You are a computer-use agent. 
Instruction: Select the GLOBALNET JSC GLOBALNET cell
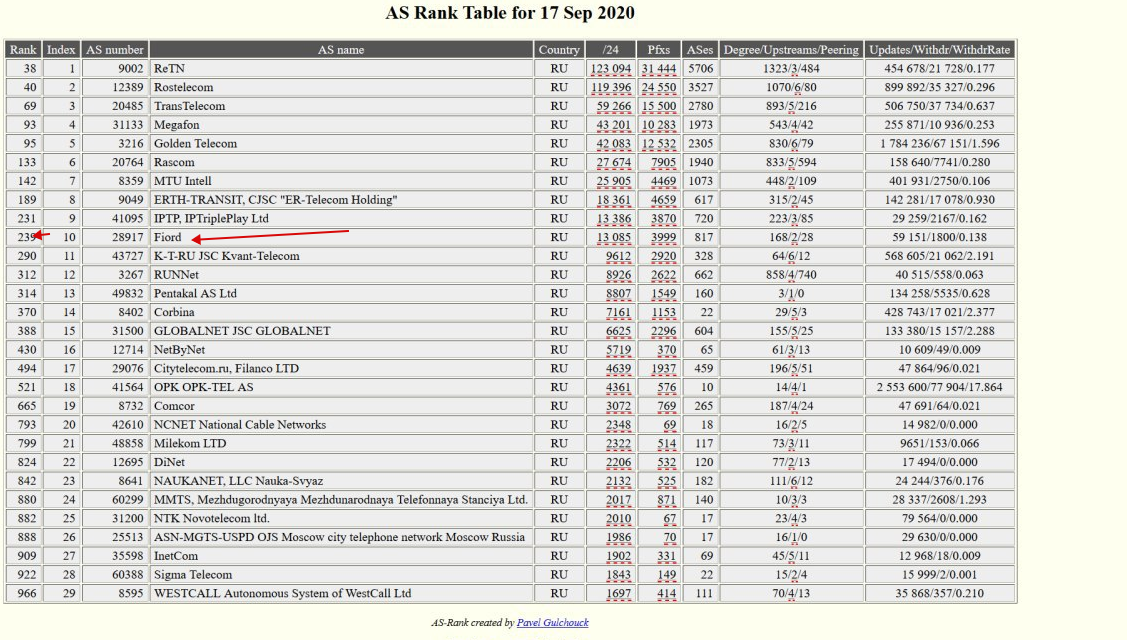pyautogui.click(x=341, y=331)
